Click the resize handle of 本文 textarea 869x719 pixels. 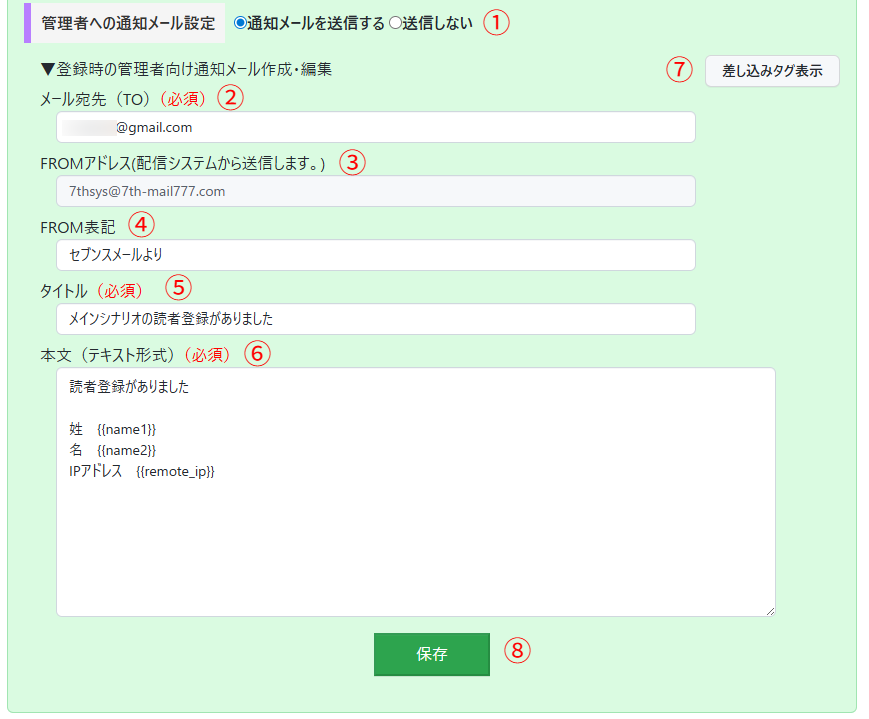(769, 610)
